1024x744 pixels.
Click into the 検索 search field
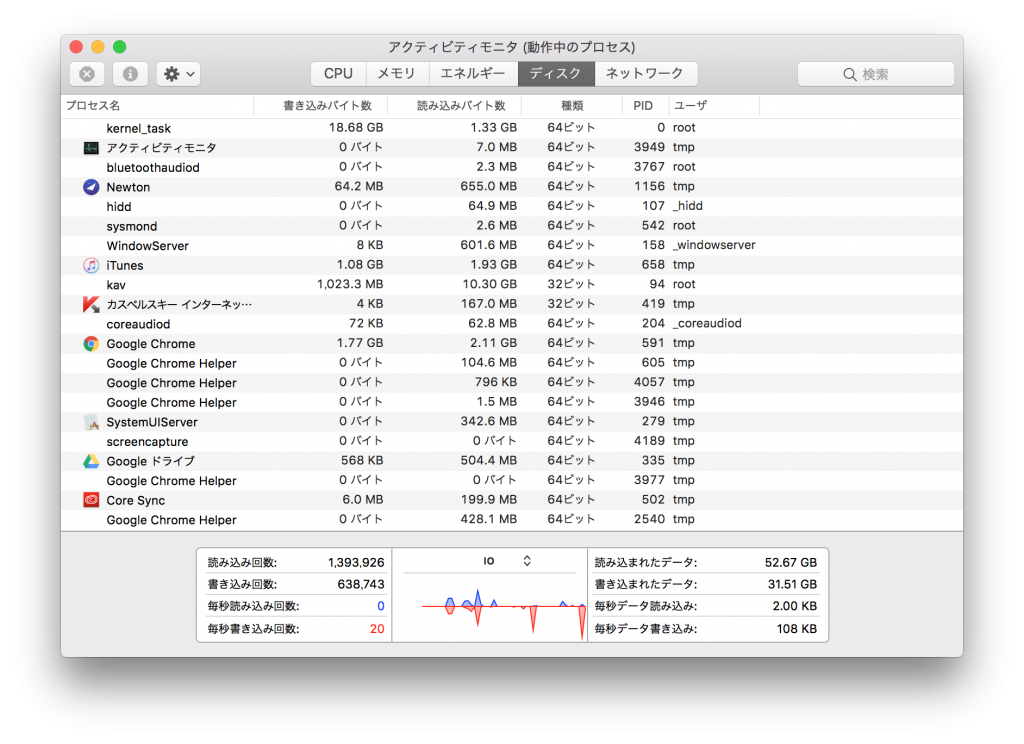(x=875, y=74)
